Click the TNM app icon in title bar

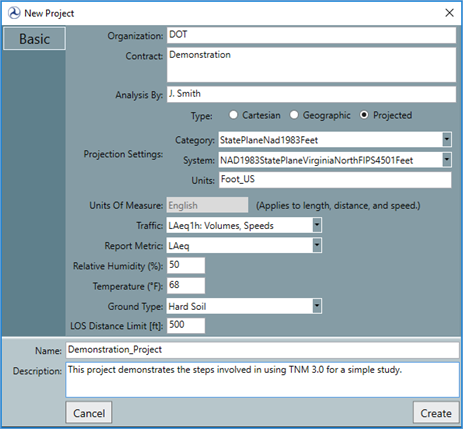[14, 13]
